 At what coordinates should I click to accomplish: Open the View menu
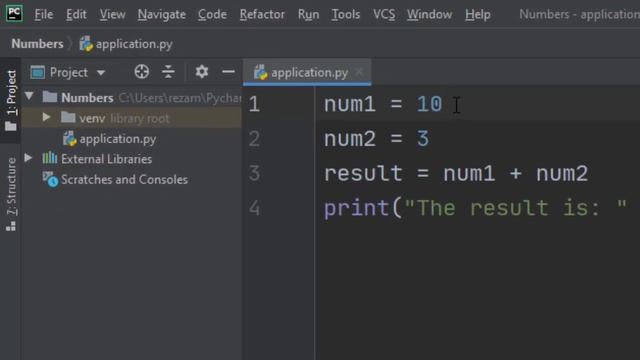[x=112, y=15]
